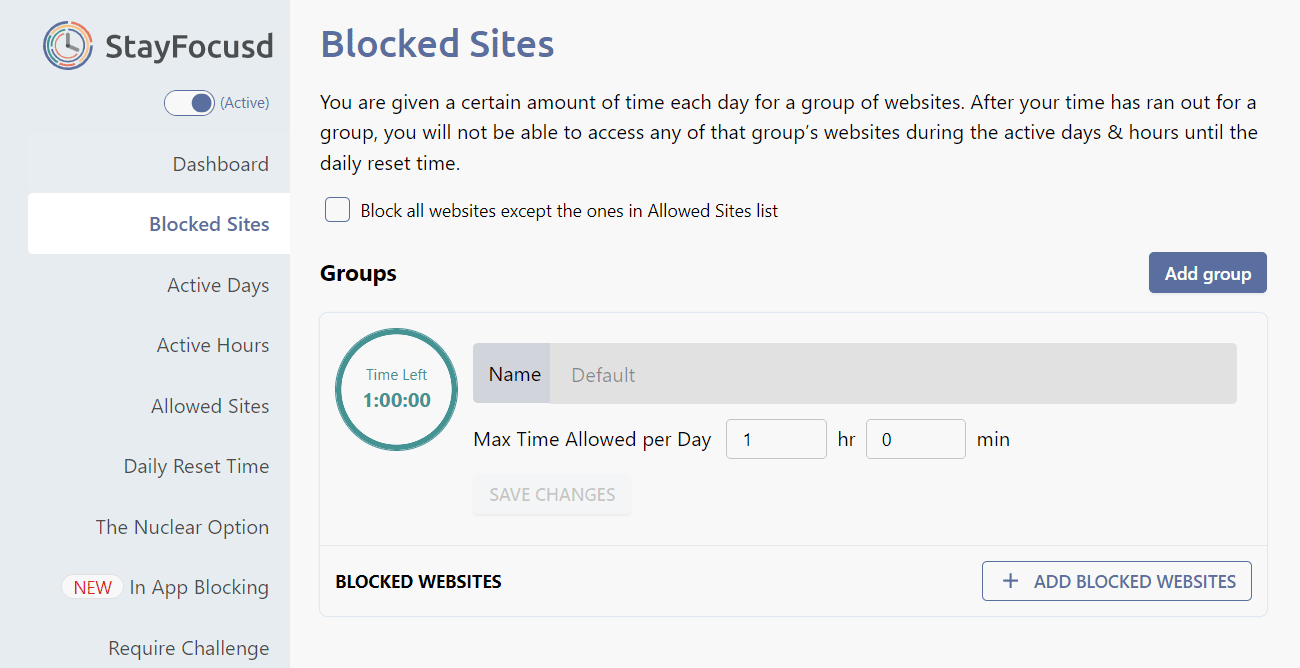Open Daily Reset Time page
Image resolution: width=1300 pixels, height=668 pixels.
[x=196, y=466]
